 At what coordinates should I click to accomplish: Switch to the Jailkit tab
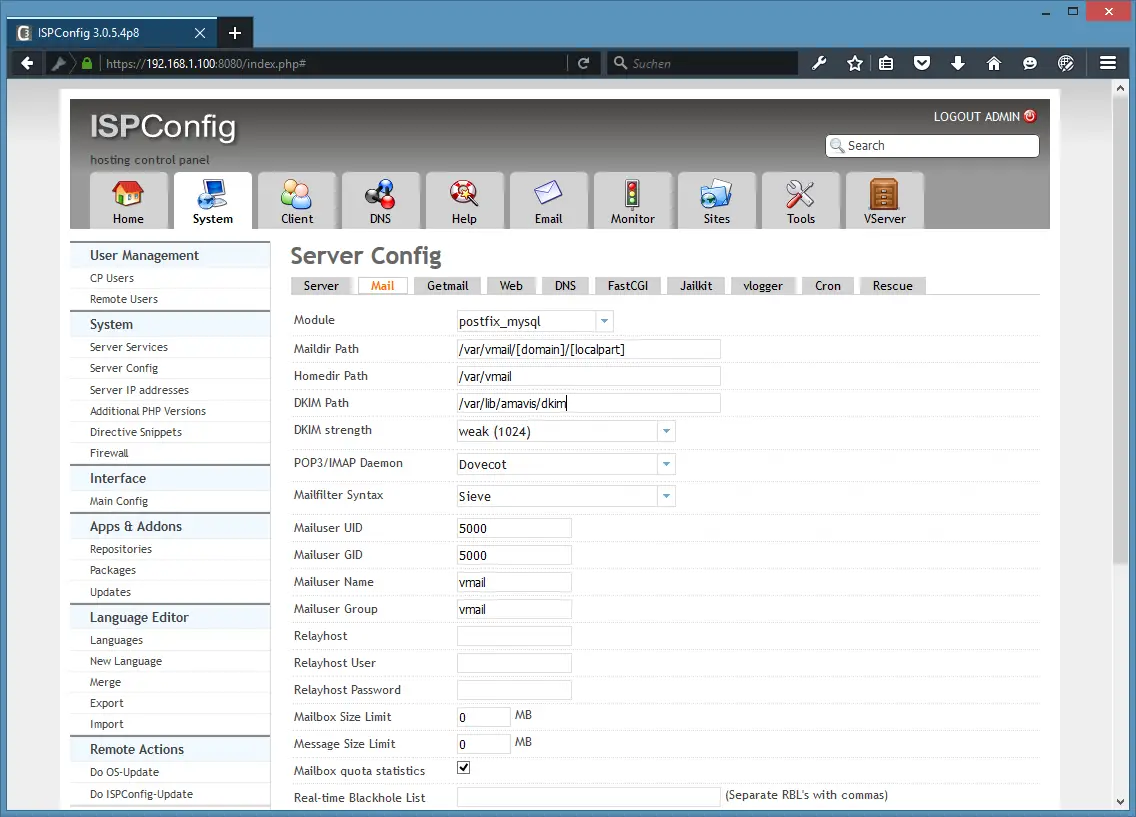[x=696, y=286]
